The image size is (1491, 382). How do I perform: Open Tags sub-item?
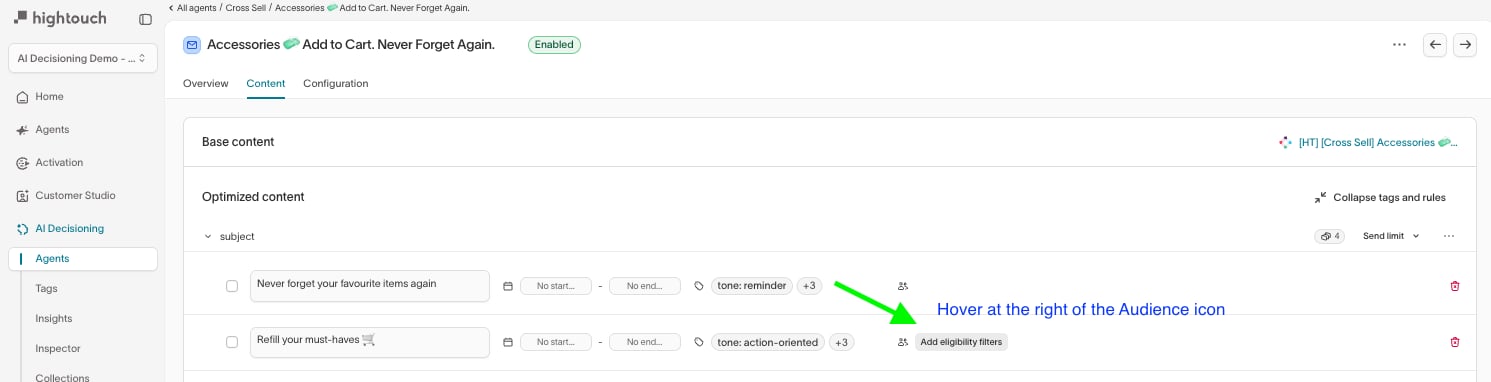(46, 289)
